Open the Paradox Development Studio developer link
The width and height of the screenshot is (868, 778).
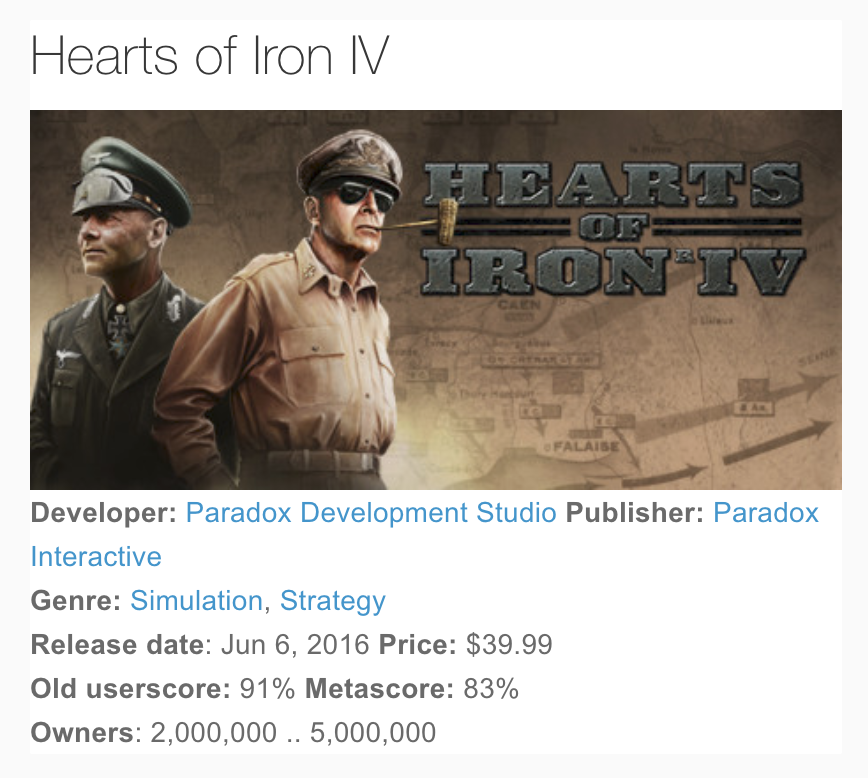pyautogui.click(x=371, y=513)
